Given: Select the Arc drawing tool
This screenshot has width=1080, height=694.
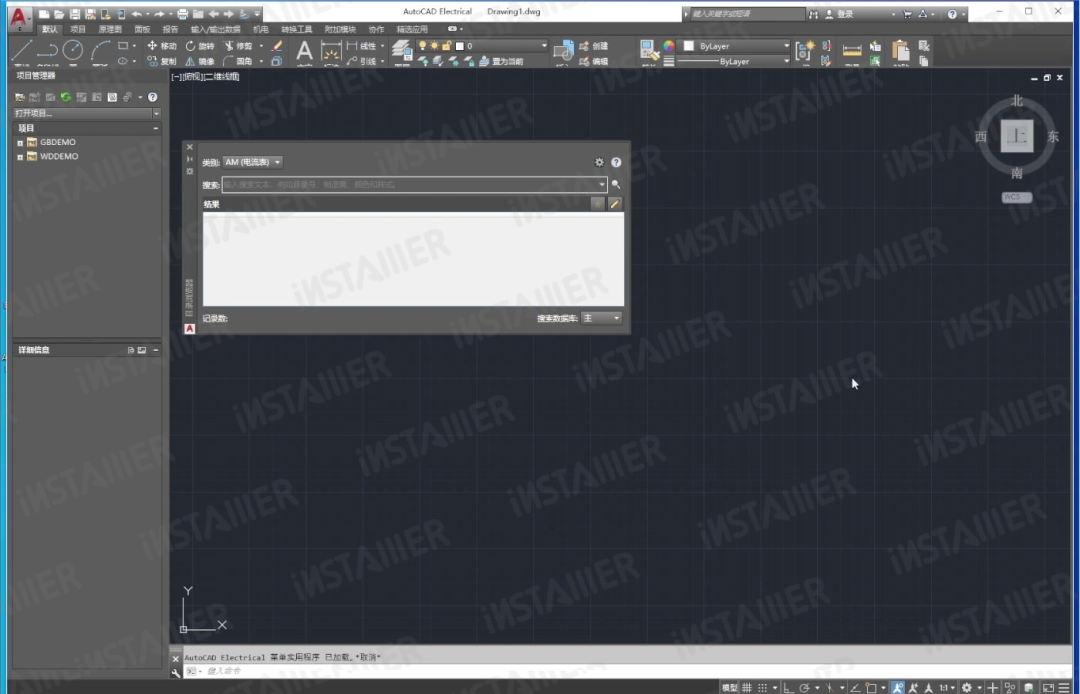Looking at the screenshot, I should click(x=101, y=50).
